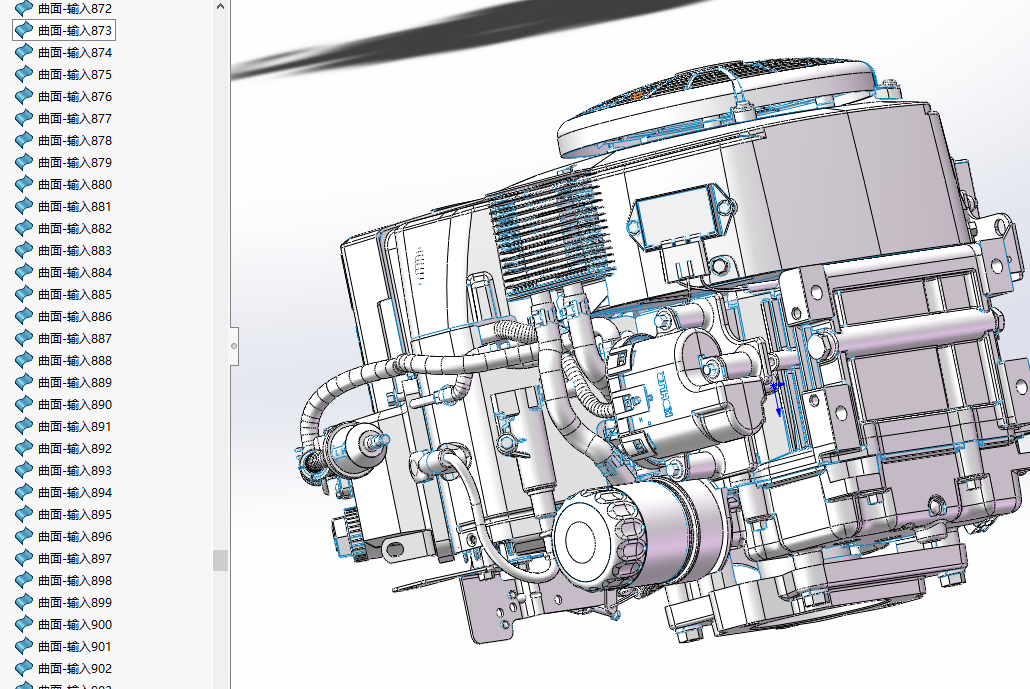Image resolution: width=1030 pixels, height=689 pixels.
Task: Click the 曲面-输入902 tree item
Action: point(74,668)
